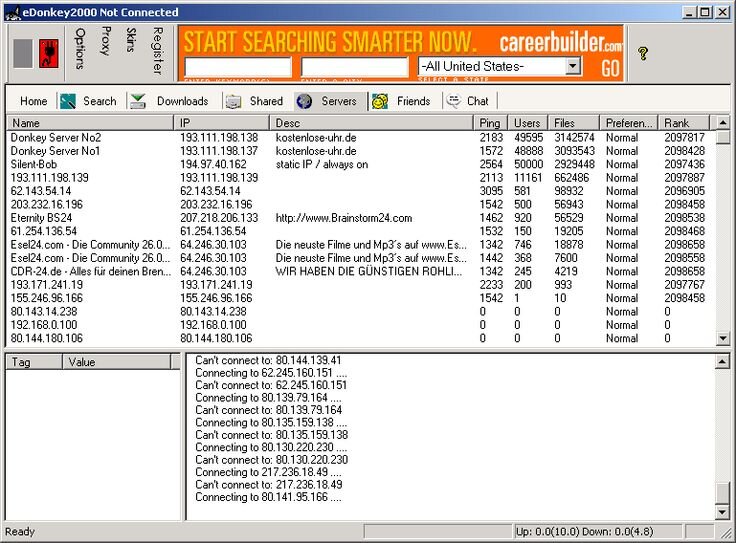Switch to the Search tab

(x=100, y=101)
